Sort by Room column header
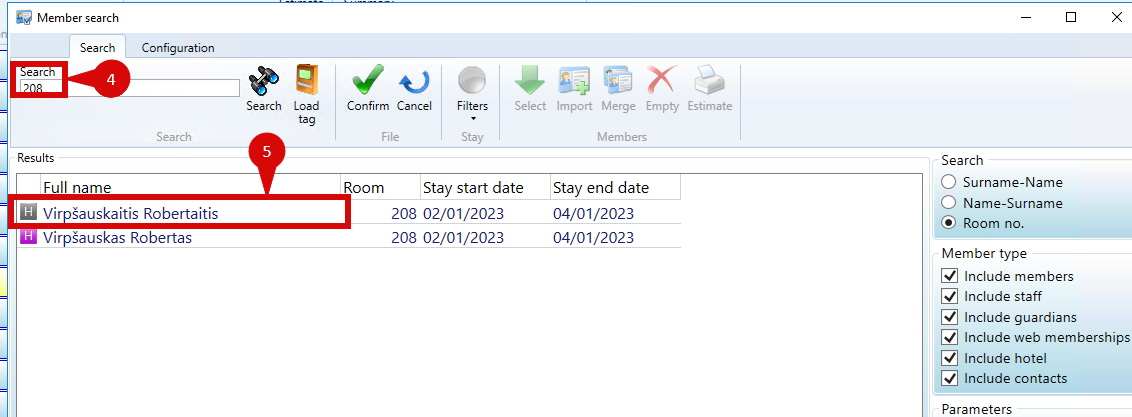The width and height of the screenshot is (1132, 417). (380, 188)
